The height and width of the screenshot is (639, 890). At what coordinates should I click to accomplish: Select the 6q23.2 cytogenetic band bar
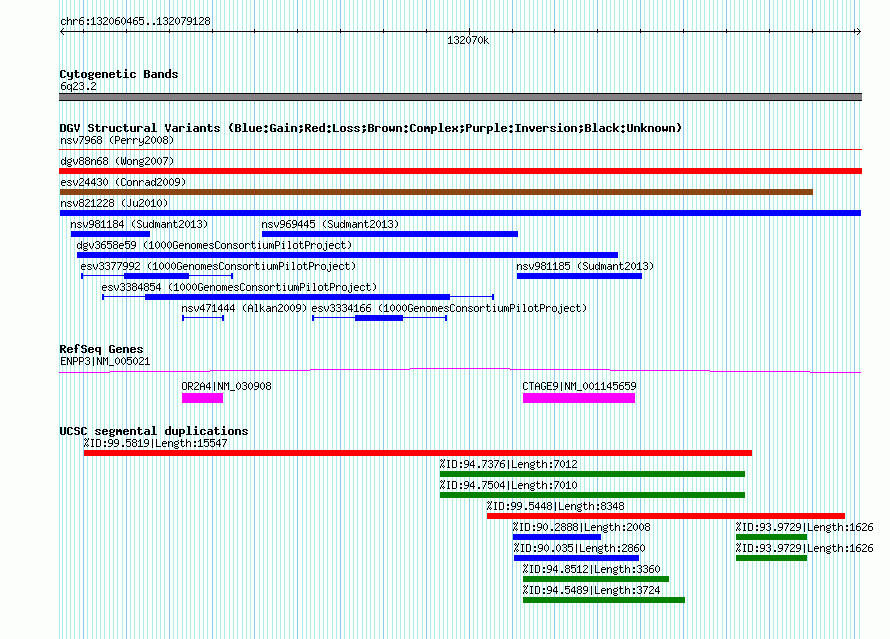click(x=460, y=97)
